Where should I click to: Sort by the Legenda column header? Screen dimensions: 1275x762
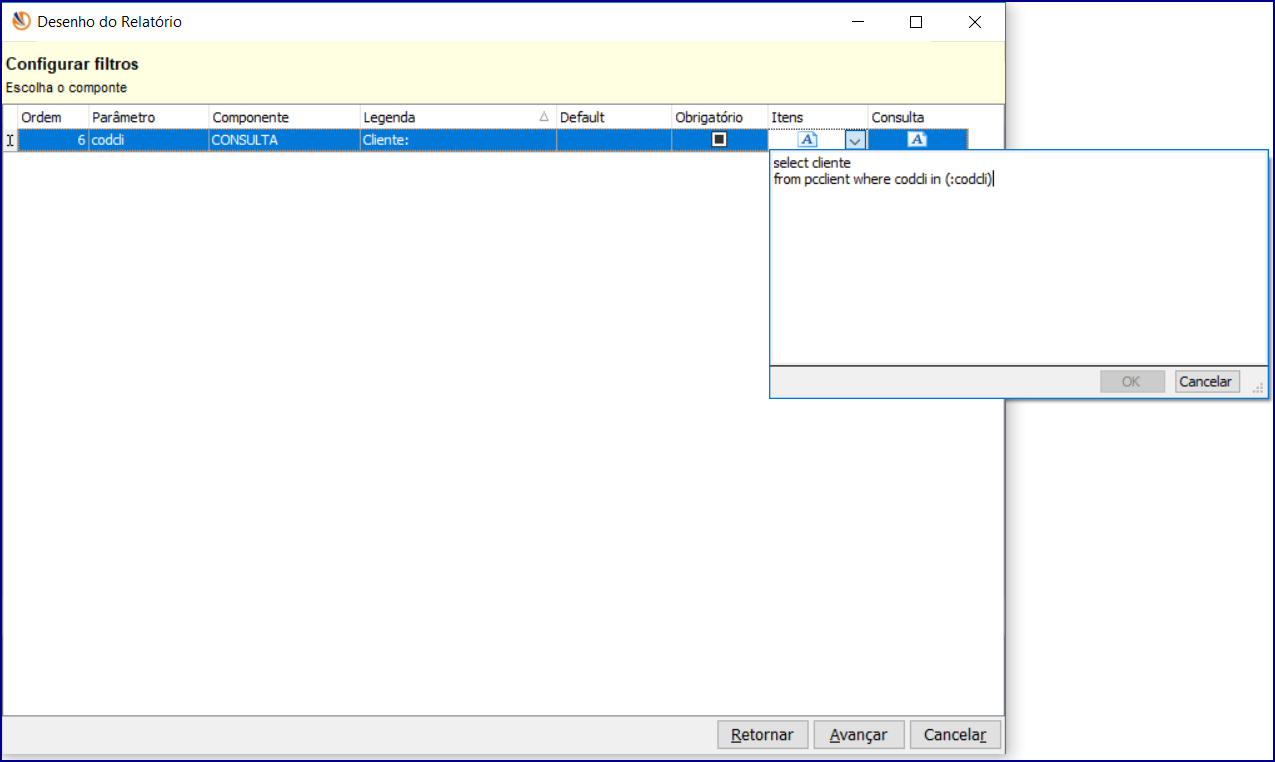457,117
